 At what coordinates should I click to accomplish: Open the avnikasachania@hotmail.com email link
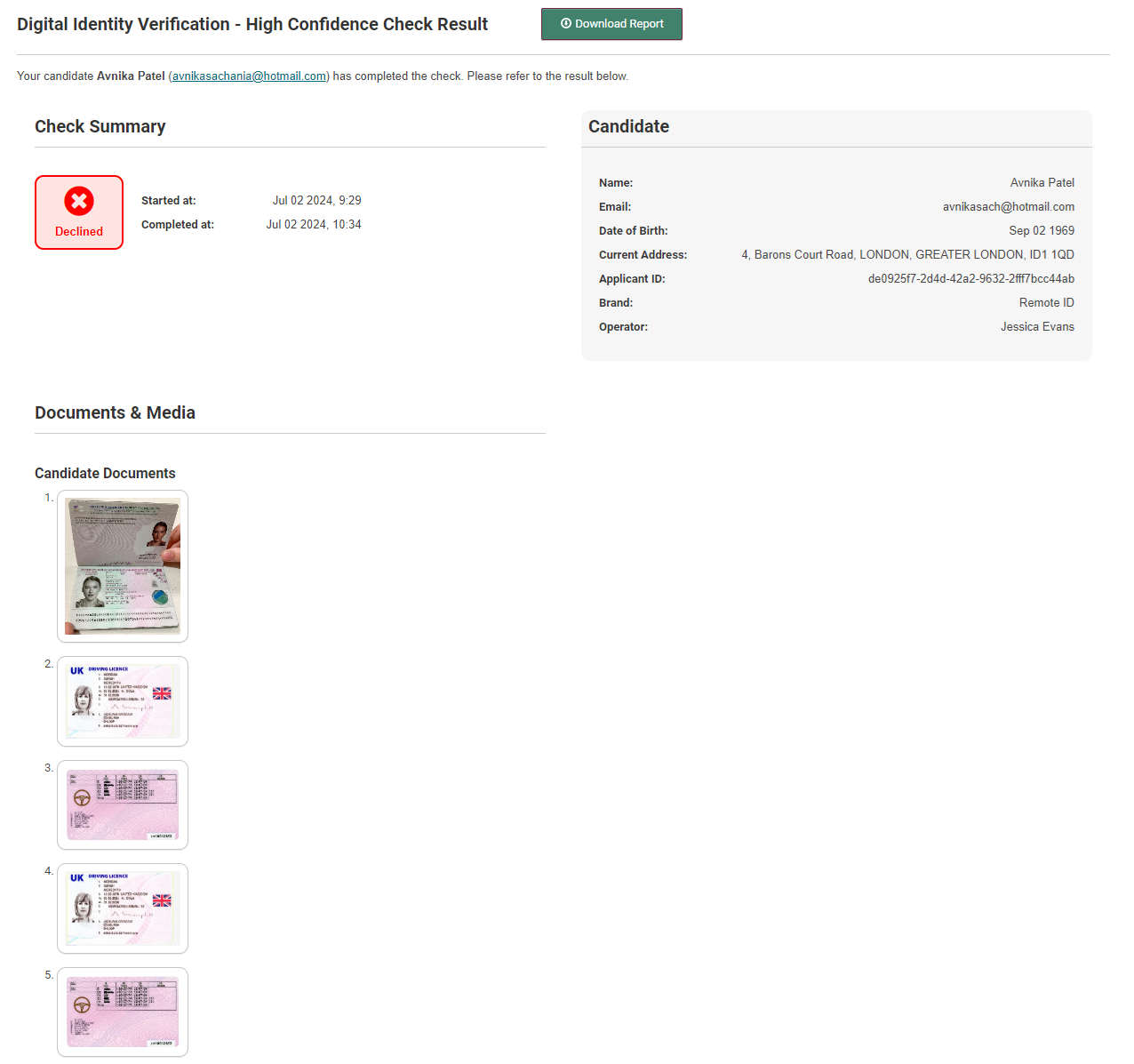[249, 76]
